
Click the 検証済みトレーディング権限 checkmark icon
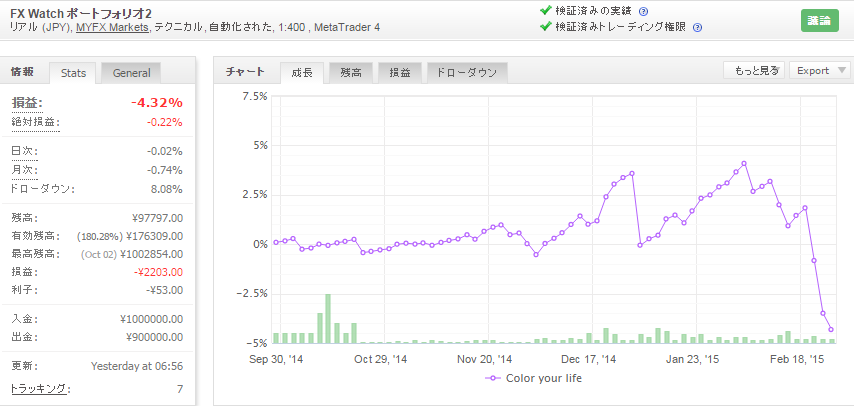(545, 27)
